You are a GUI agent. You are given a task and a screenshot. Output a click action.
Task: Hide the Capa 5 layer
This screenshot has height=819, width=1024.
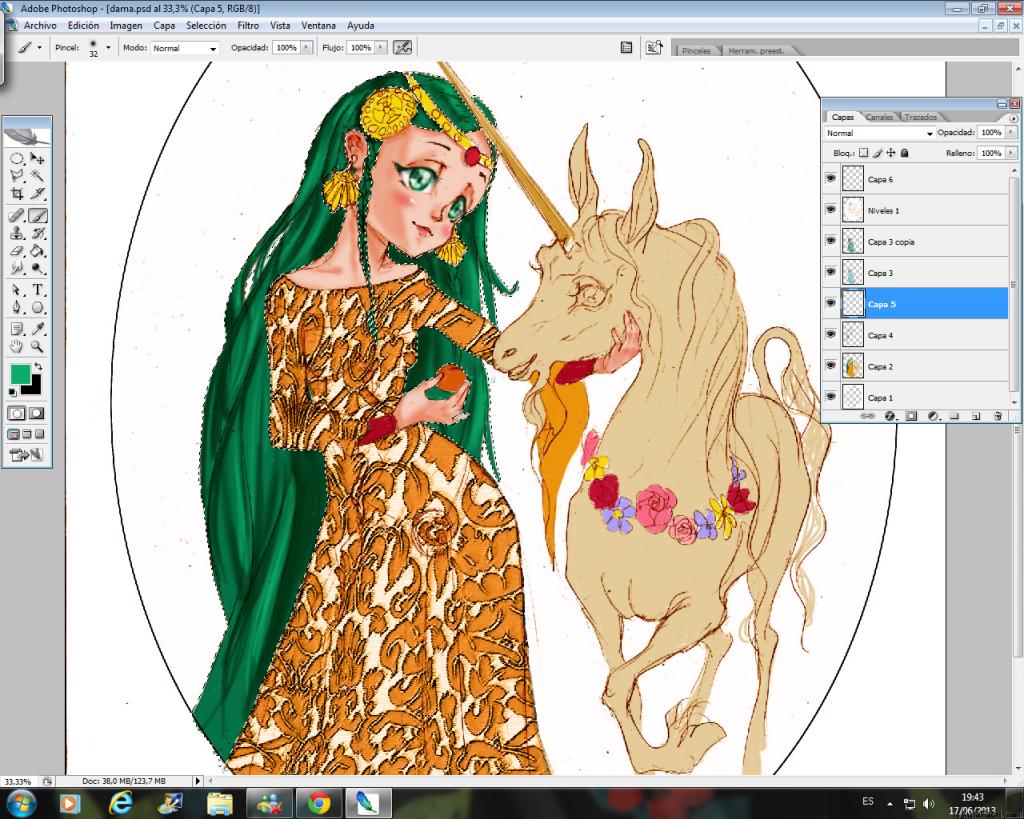831,303
